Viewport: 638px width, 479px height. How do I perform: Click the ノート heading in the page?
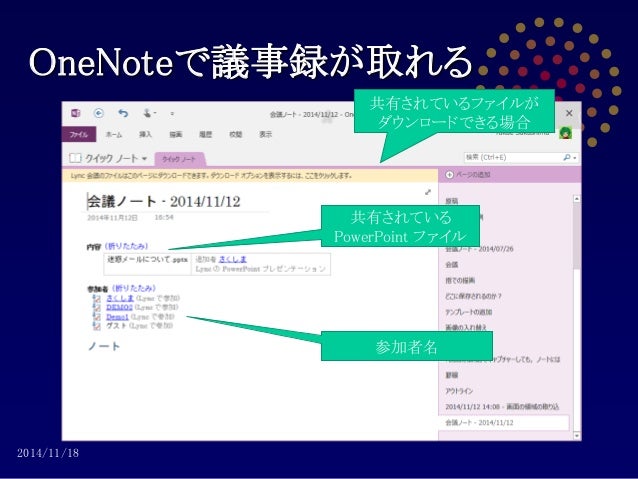(x=104, y=346)
